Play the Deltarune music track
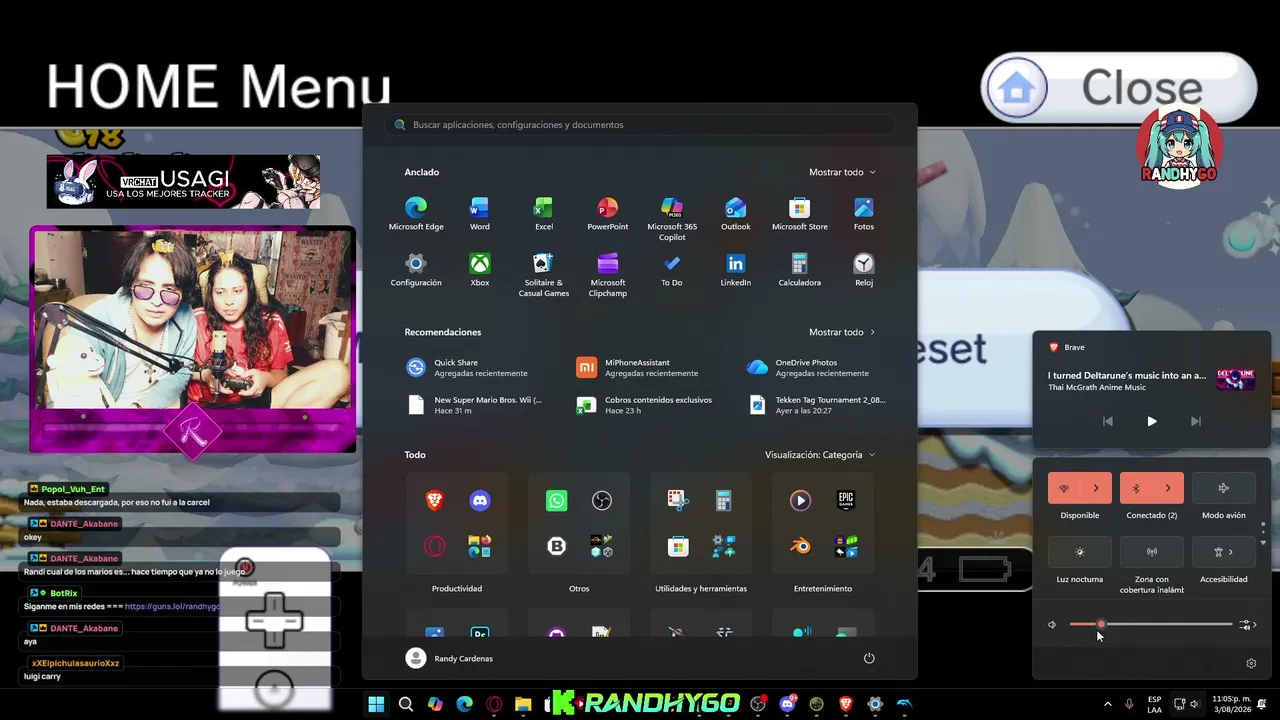Image resolution: width=1280 pixels, height=720 pixels. point(1152,422)
